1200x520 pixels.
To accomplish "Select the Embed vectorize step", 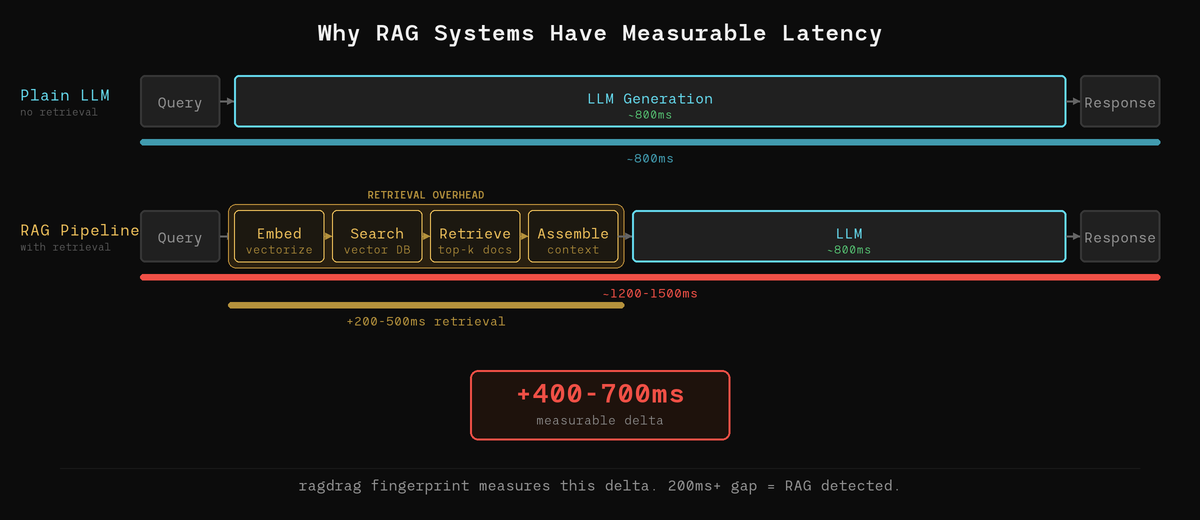I will (279, 237).
